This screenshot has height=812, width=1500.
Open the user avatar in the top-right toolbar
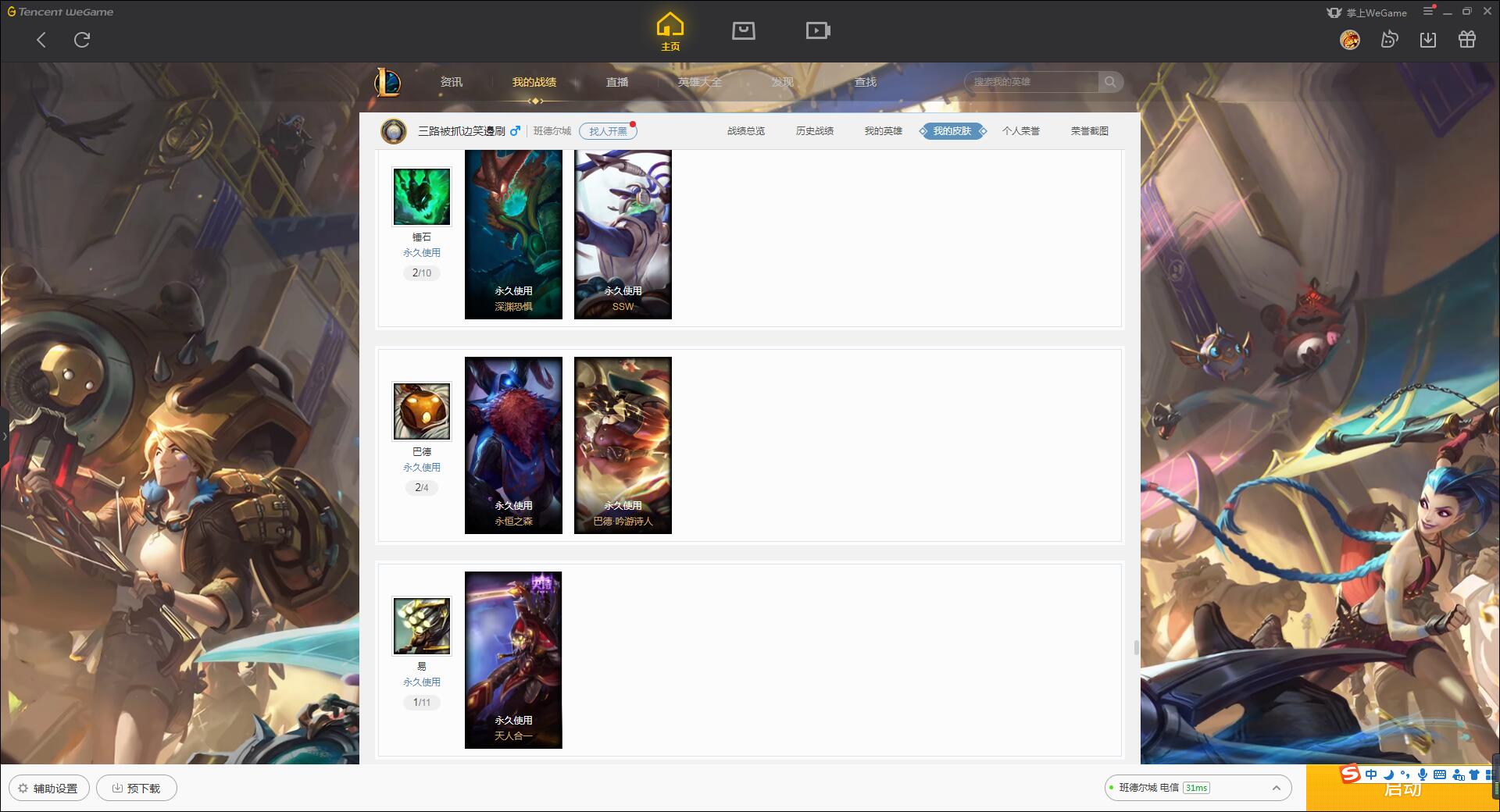[1350, 39]
